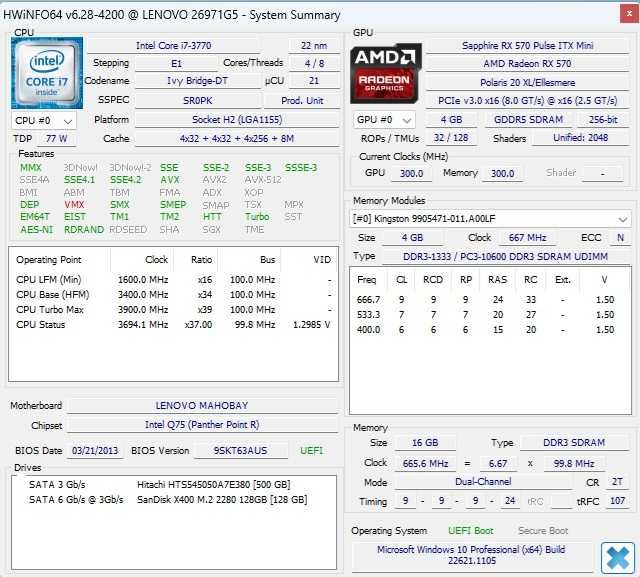Click the AMD Radeon Graphics logo
This screenshot has width=640, height=577.
click(x=386, y=73)
